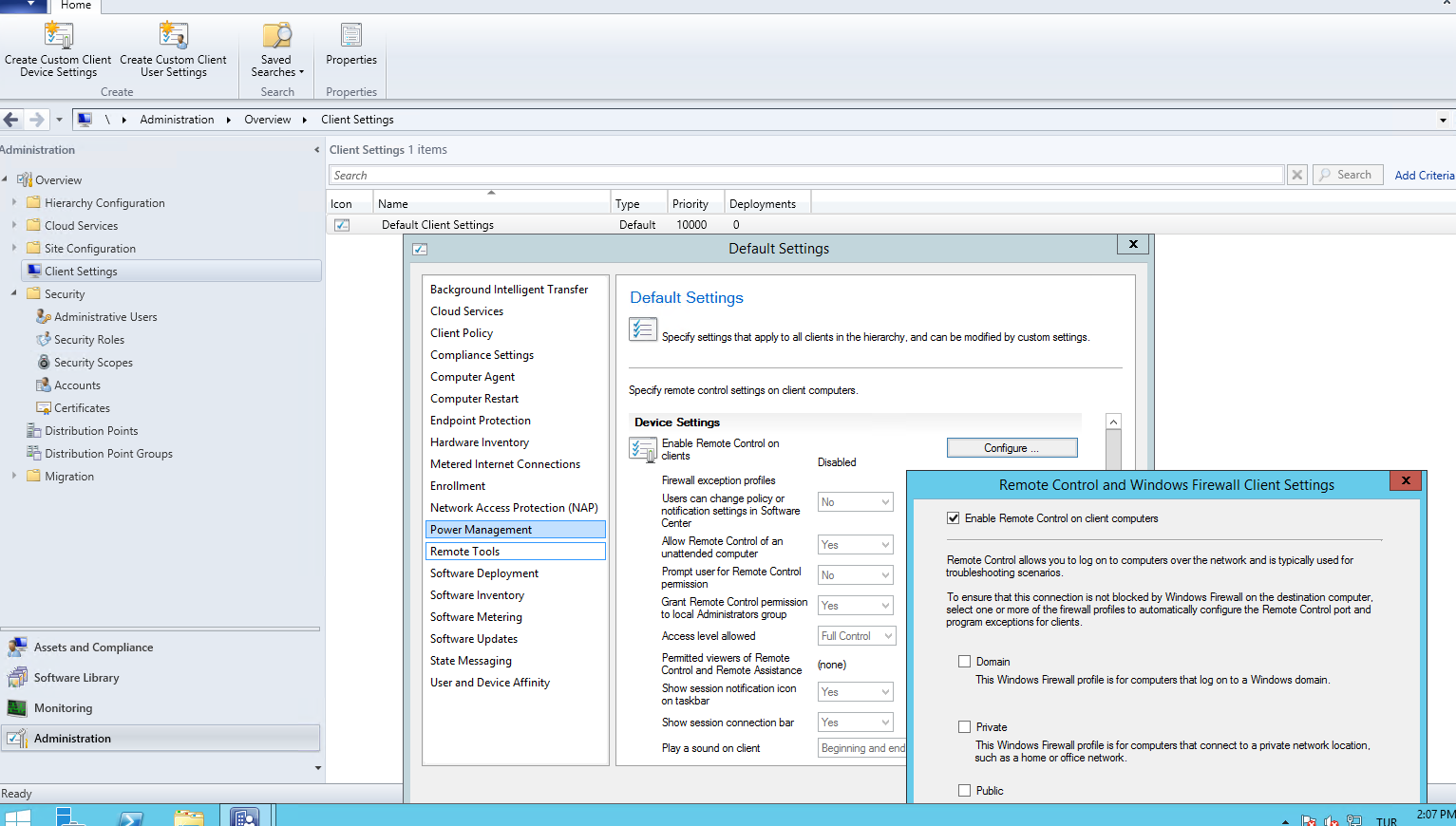
Task: Open File Explorer from the taskbar
Action: pos(189,817)
